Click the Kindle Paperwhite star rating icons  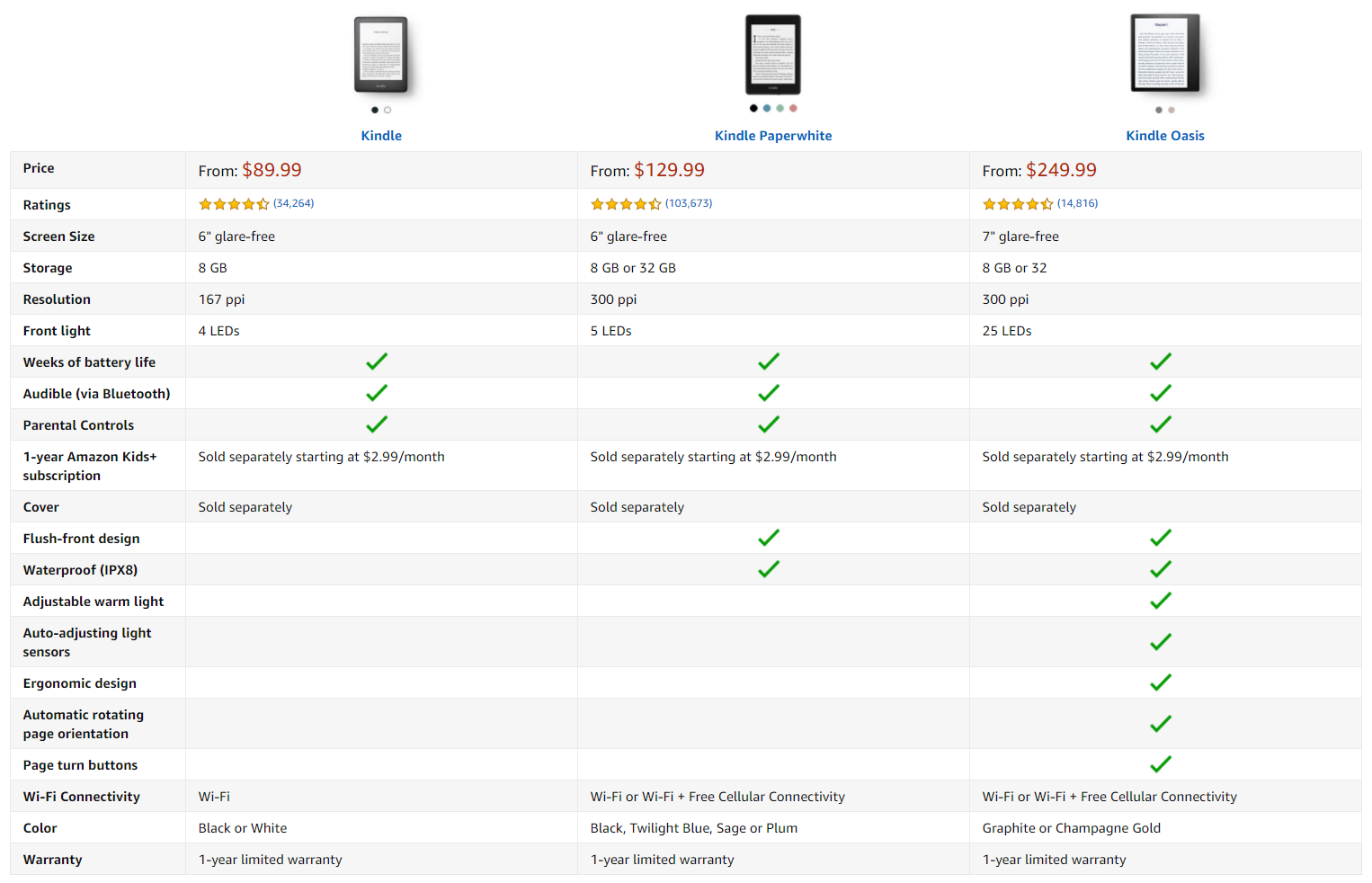click(626, 204)
